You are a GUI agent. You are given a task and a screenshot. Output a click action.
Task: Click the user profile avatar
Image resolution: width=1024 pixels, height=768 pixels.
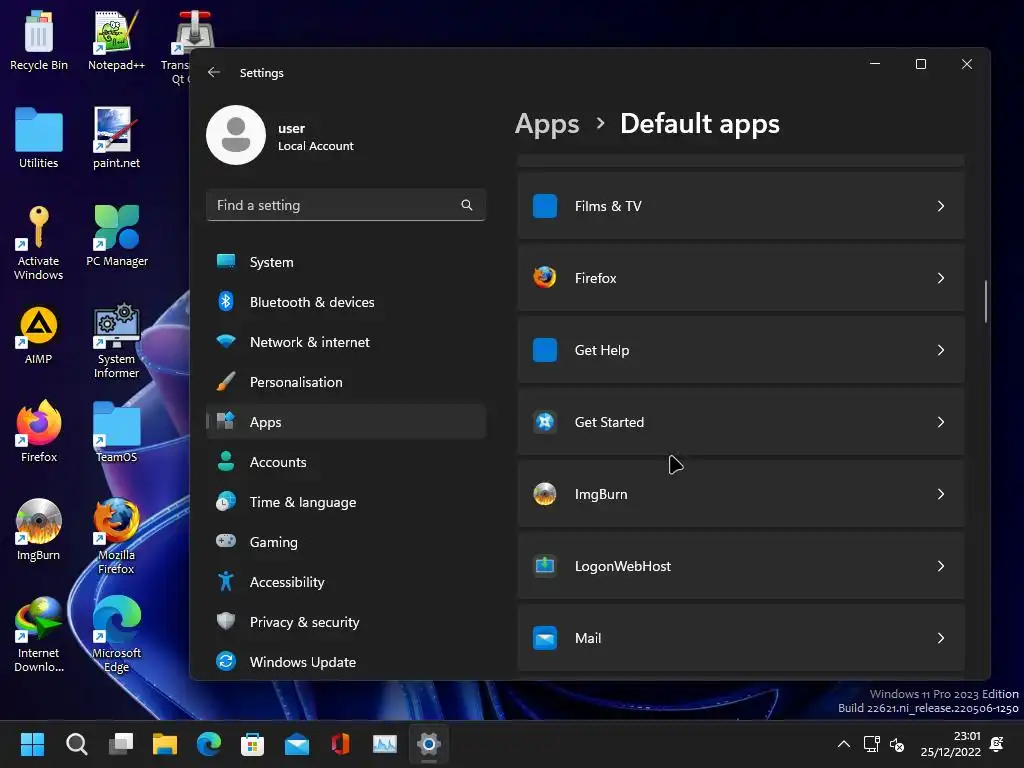coord(236,135)
